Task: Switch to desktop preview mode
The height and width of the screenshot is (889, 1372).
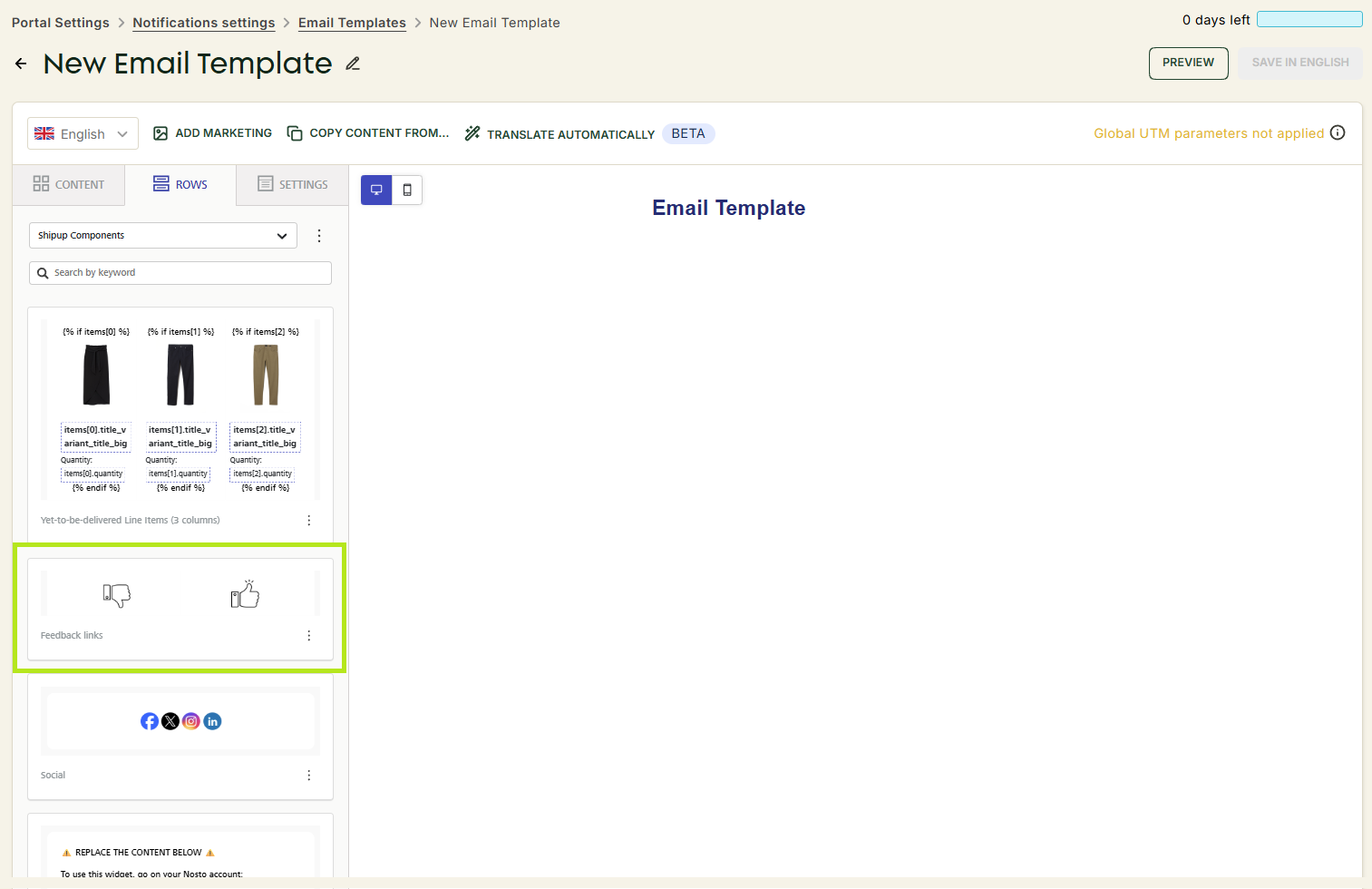Action: coord(376,190)
